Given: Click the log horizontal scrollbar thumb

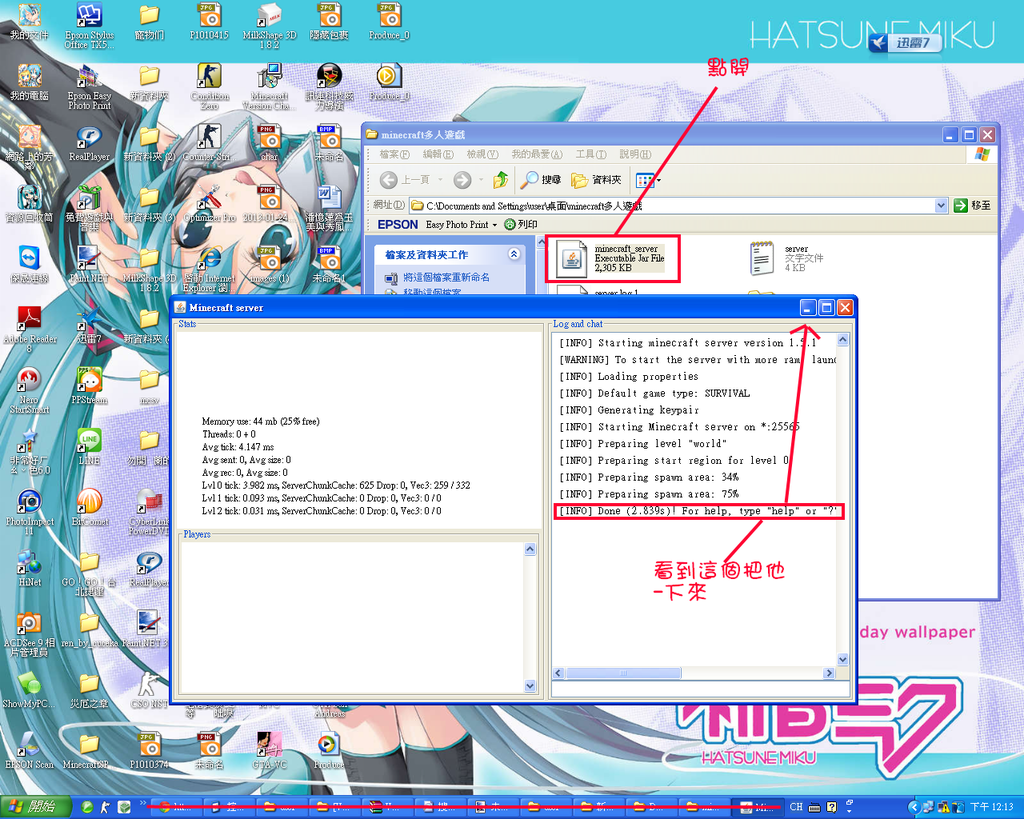Looking at the screenshot, I should (624, 673).
